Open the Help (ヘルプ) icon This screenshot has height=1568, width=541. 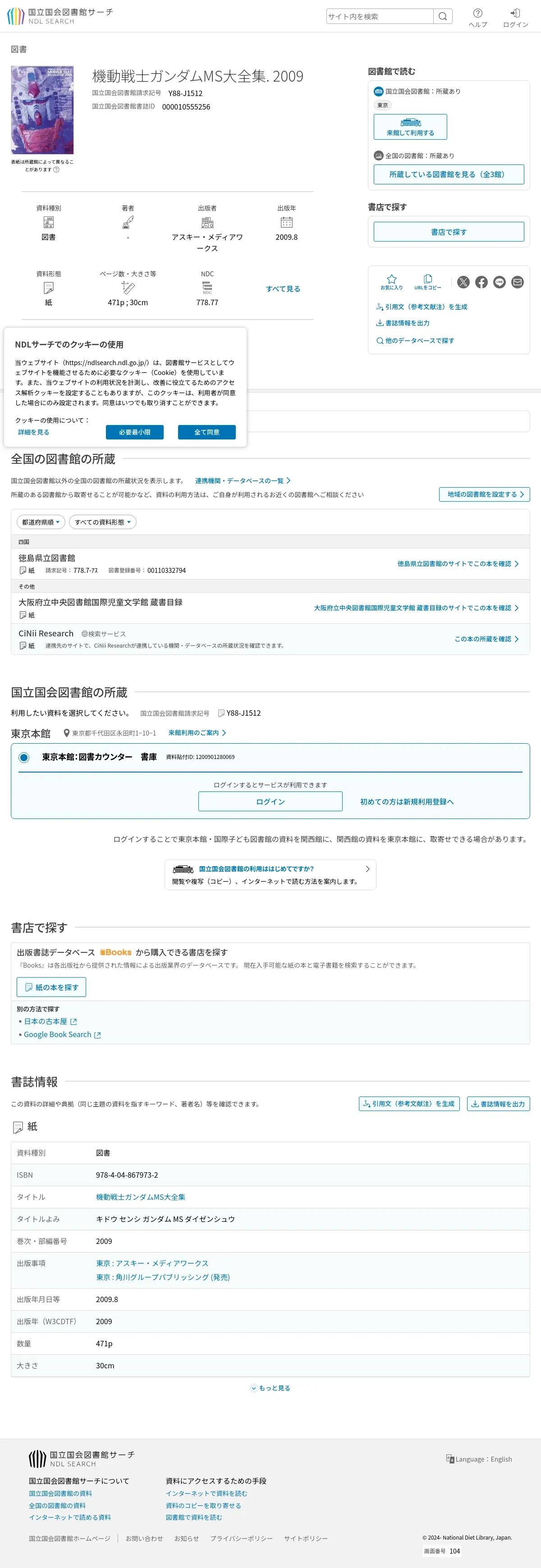(478, 18)
